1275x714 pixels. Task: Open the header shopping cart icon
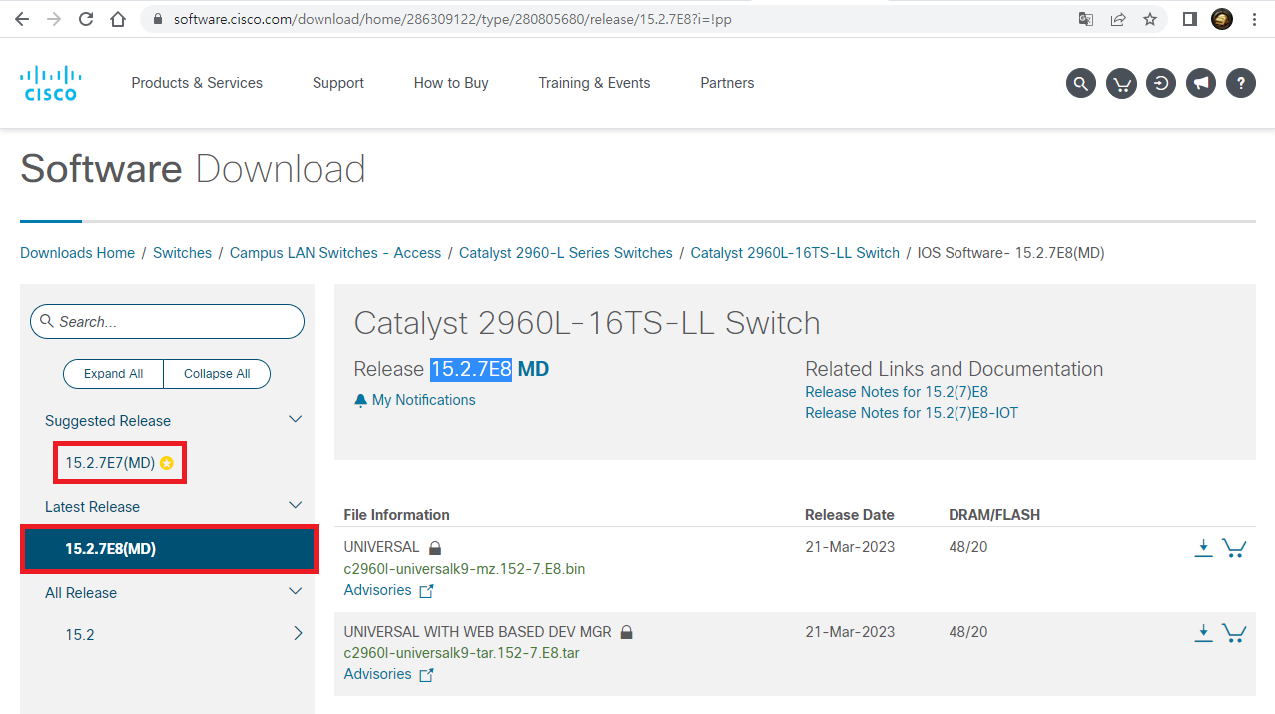pos(1121,83)
